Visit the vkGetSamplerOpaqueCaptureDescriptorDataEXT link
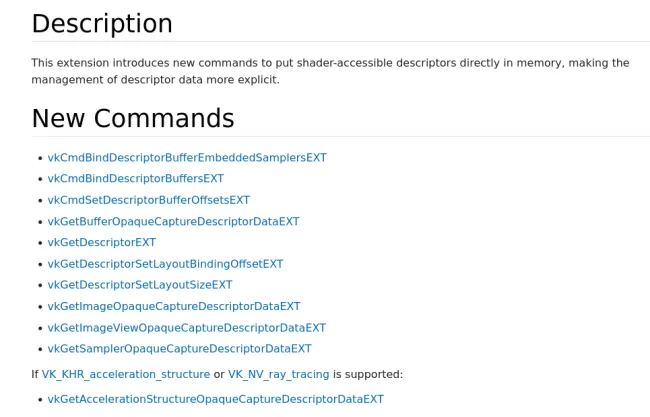650x417 pixels. pos(179,349)
